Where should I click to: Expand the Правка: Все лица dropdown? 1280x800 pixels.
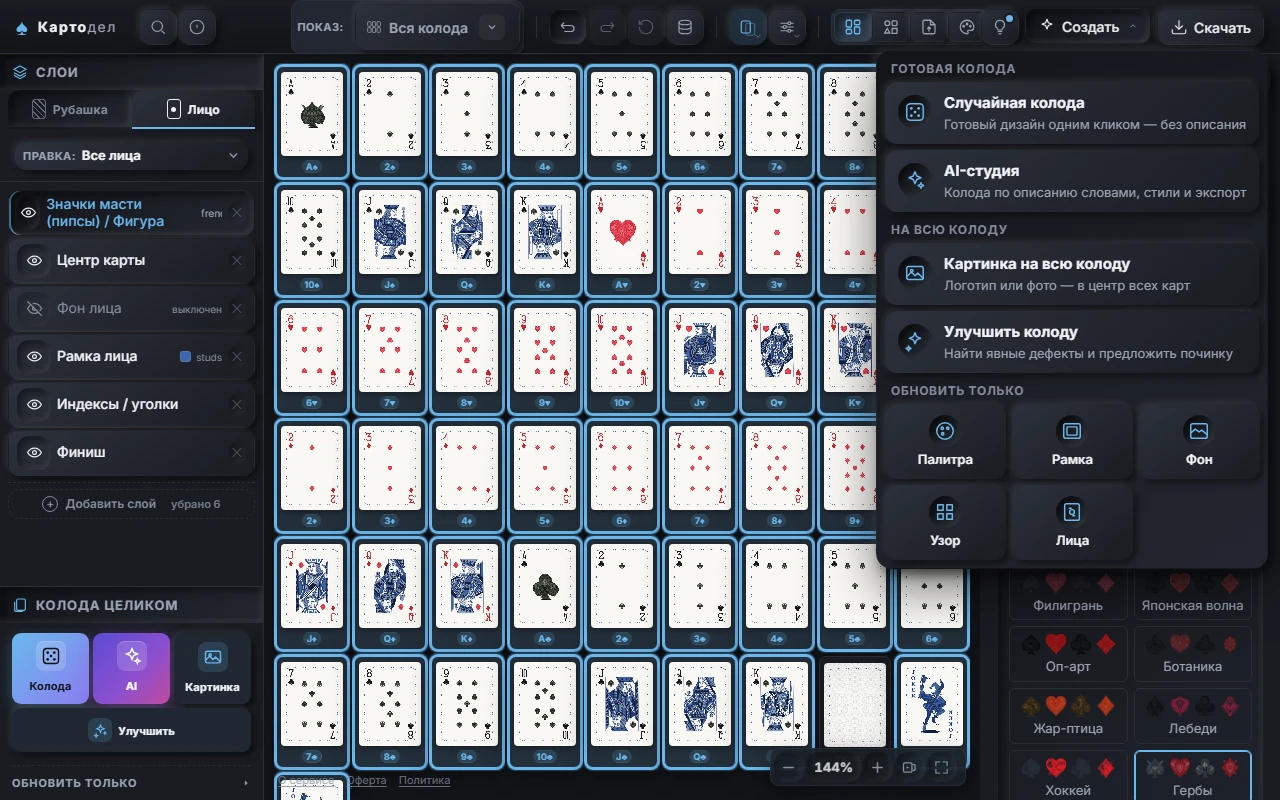(131, 155)
